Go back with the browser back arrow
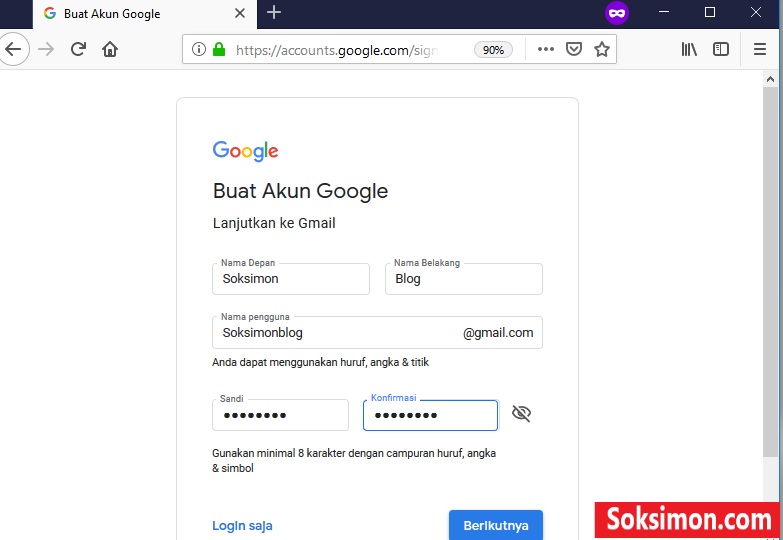The image size is (783, 540). pos(12,49)
